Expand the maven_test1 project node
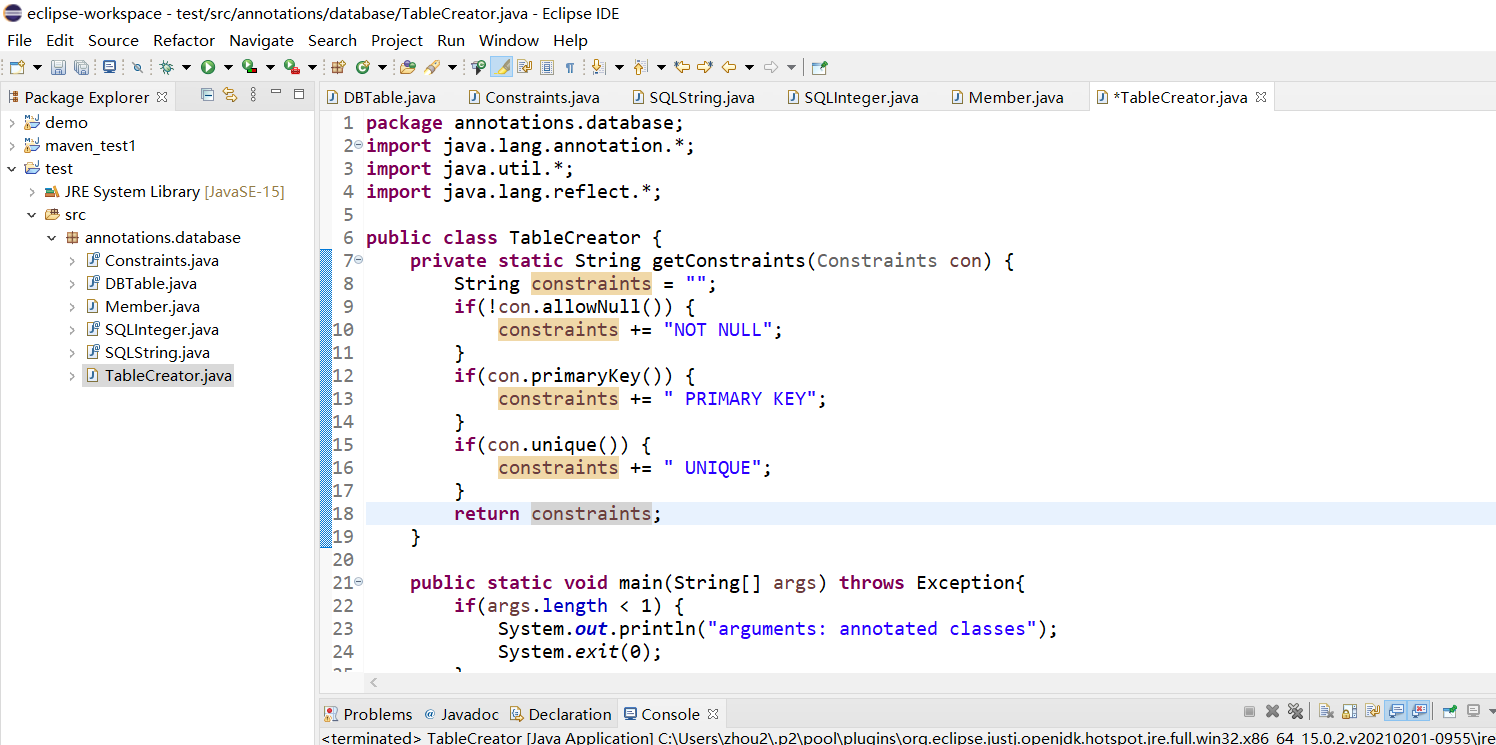 [12, 146]
